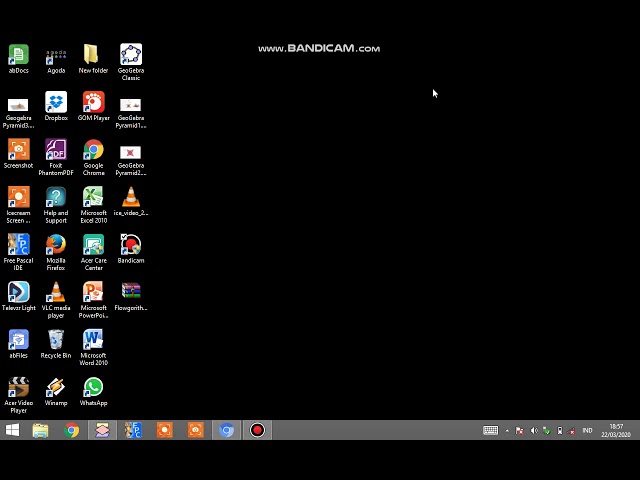Image resolution: width=640 pixels, height=480 pixels.
Task: Select the Screenshot desktop shortcut
Action: tap(18, 154)
